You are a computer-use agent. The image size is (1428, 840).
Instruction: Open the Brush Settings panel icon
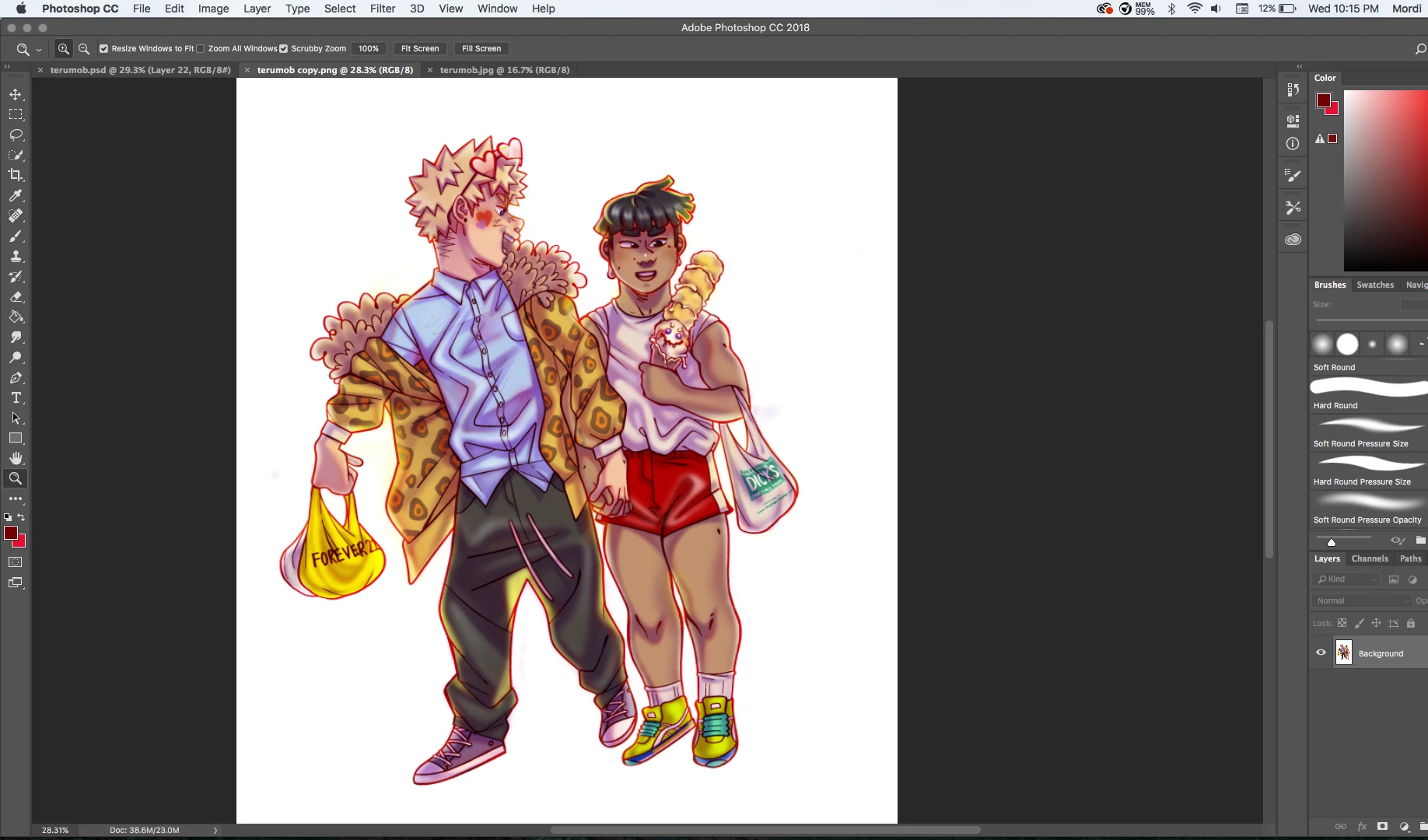pyautogui.click(x=1293, y=176)
